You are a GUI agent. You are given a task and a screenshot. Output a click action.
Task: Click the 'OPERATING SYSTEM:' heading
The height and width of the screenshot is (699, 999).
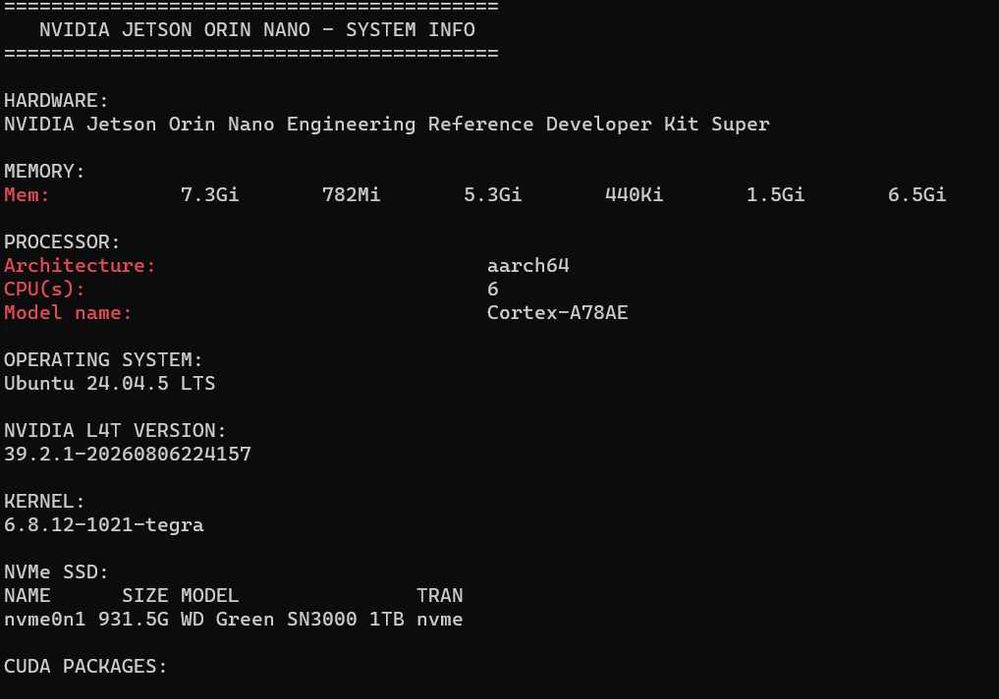tap(103, 360)
